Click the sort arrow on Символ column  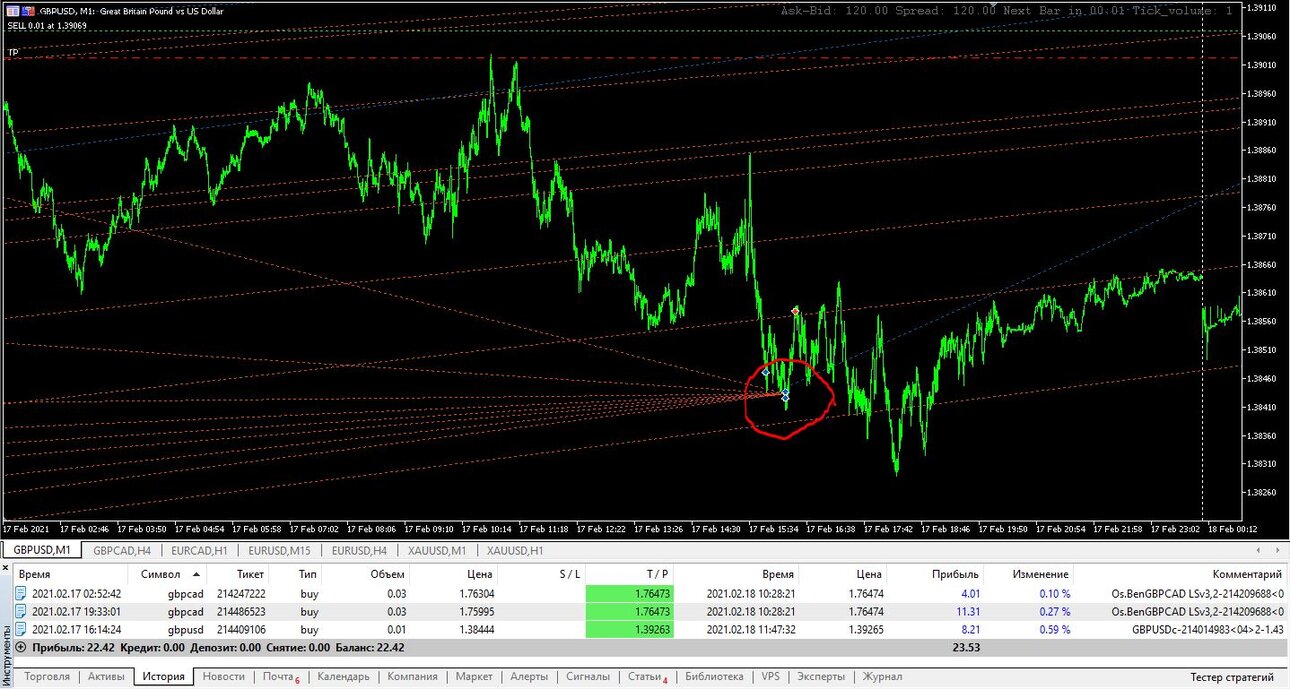pyautogui.click(x=196, y=575)
